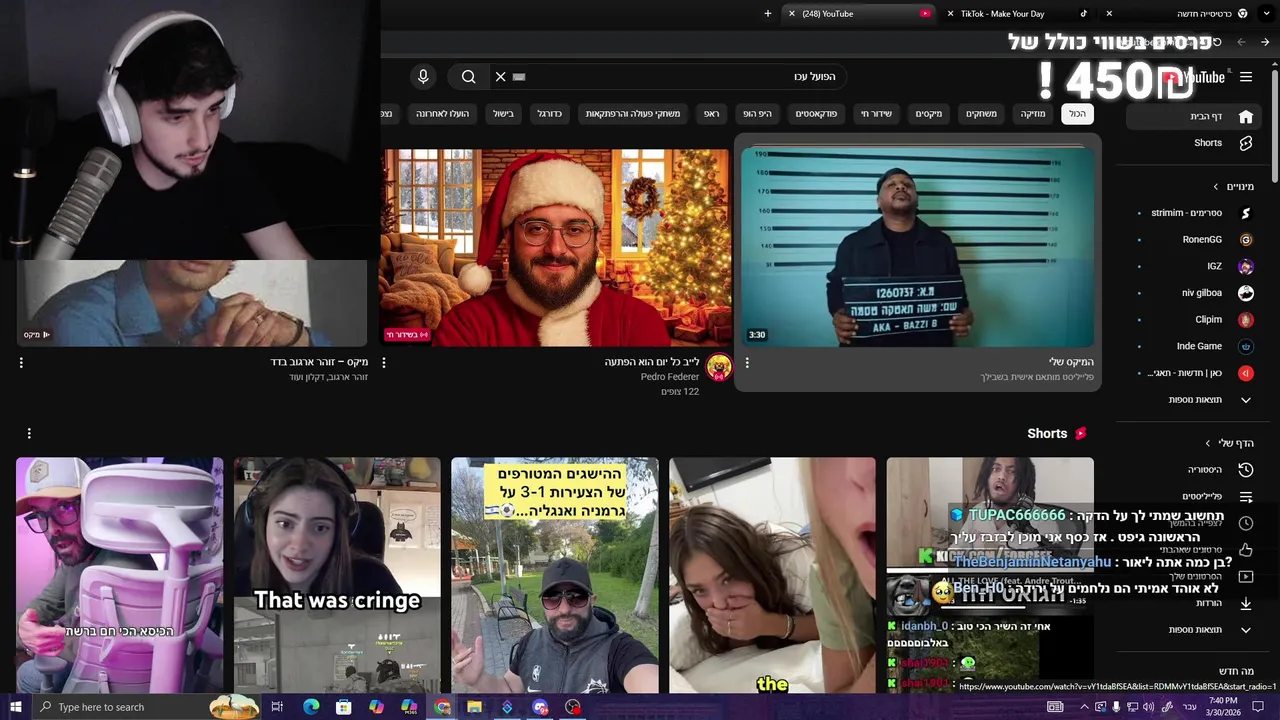Open Chrome from the Windows taskbar
1280x720 pixels.
click(442, 707)
